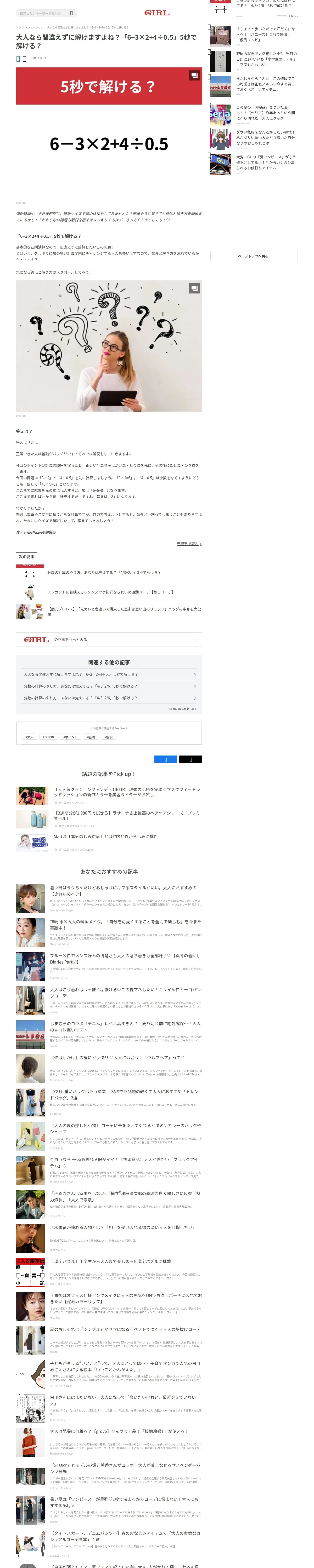Image resolution: width=314 pixels, height=1568 pixels.
Task: Select the '#解説' keyword tag
Action: (109, 736)
